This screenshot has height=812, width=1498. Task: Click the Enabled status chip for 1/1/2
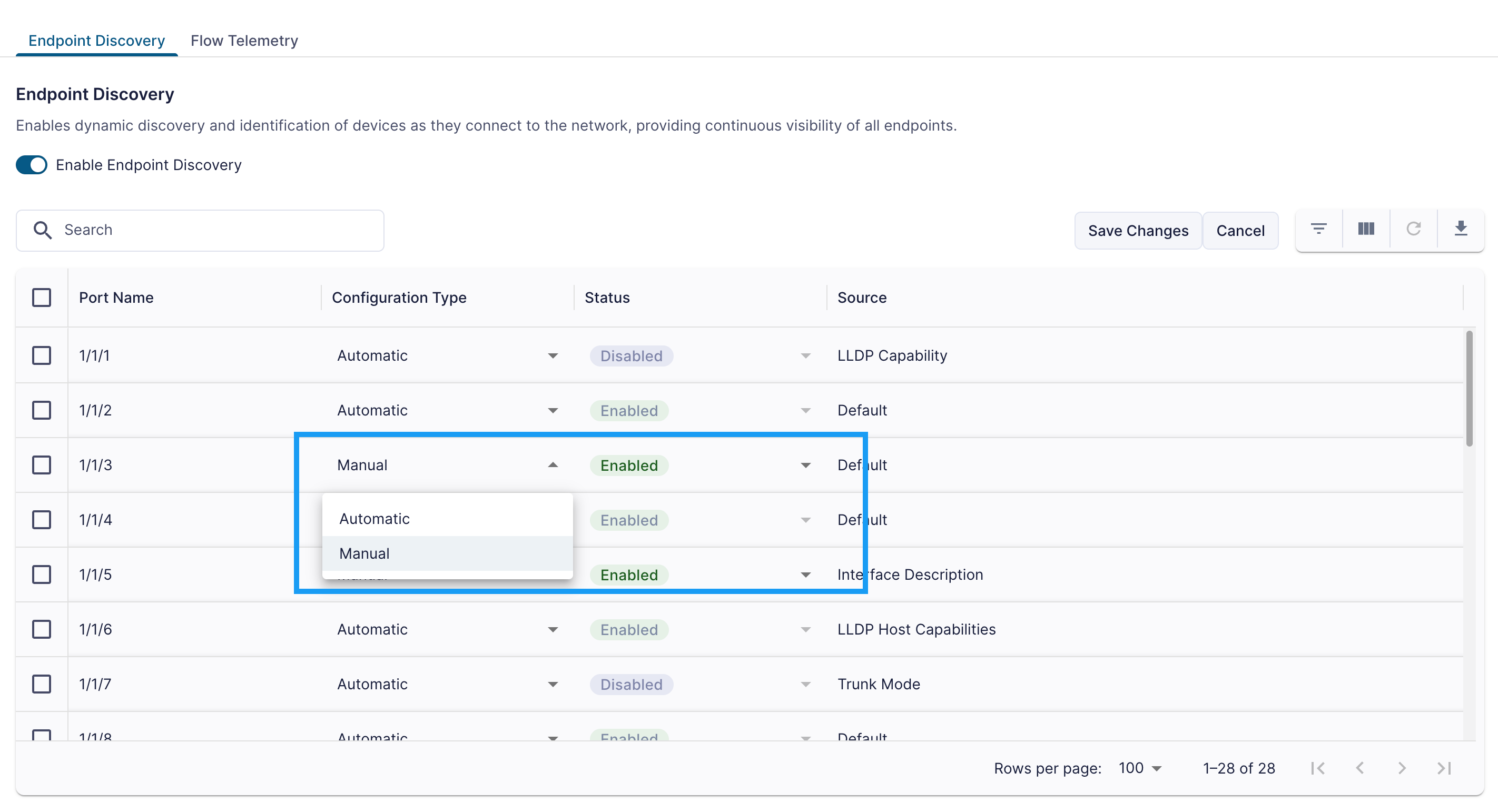[x=629, y=411]
